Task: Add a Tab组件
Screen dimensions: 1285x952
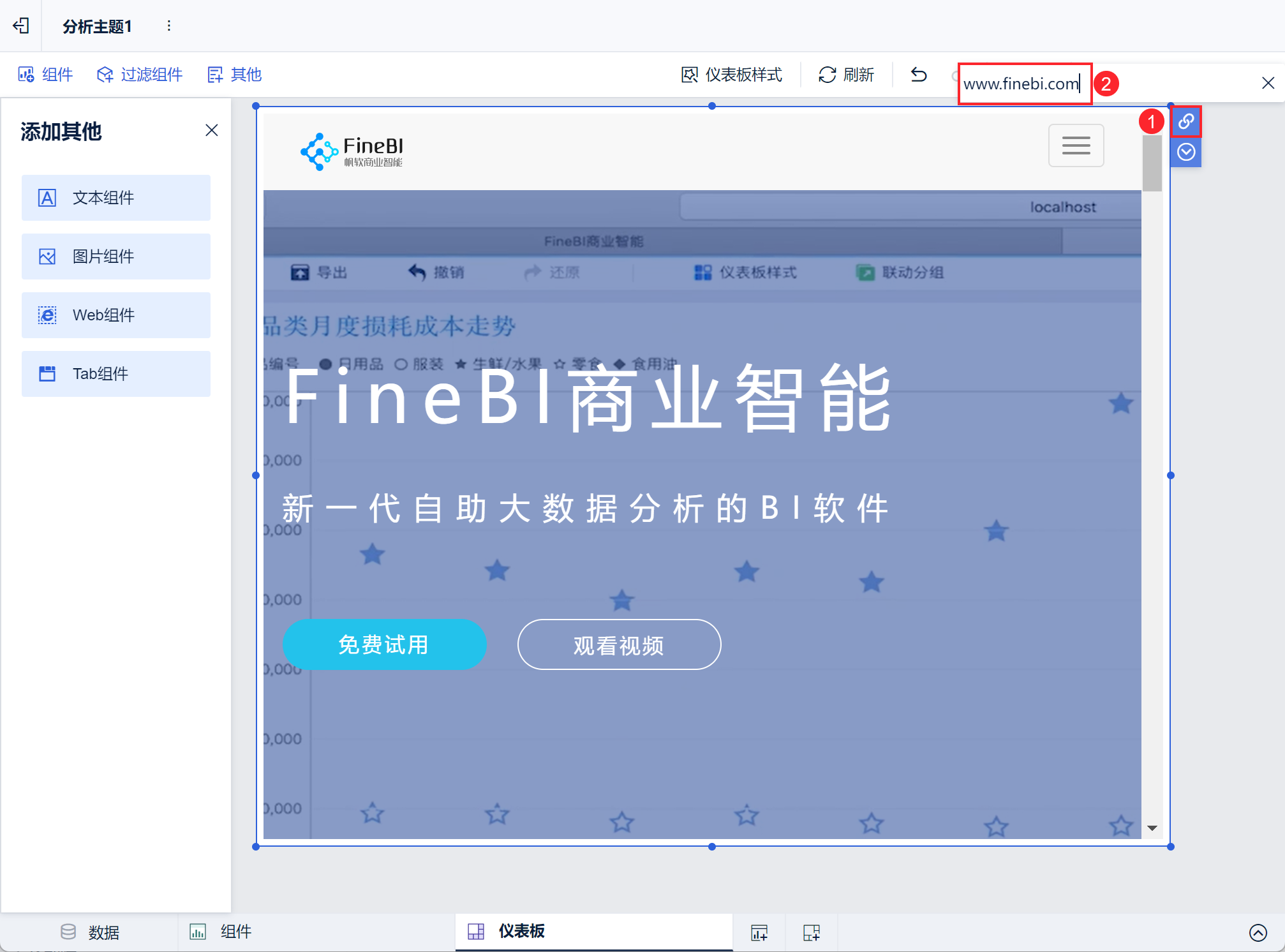Action: pos(116,374)
